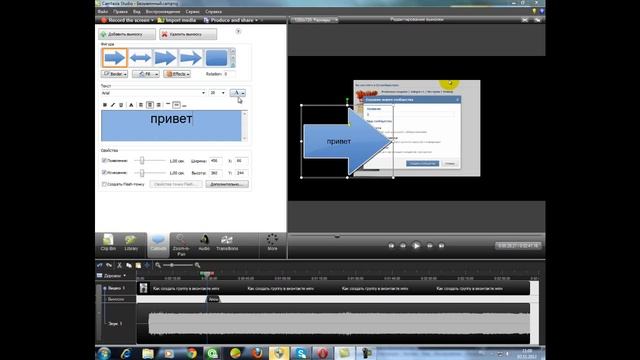
Task: Click the green add callout button
Action: point(127,34)
